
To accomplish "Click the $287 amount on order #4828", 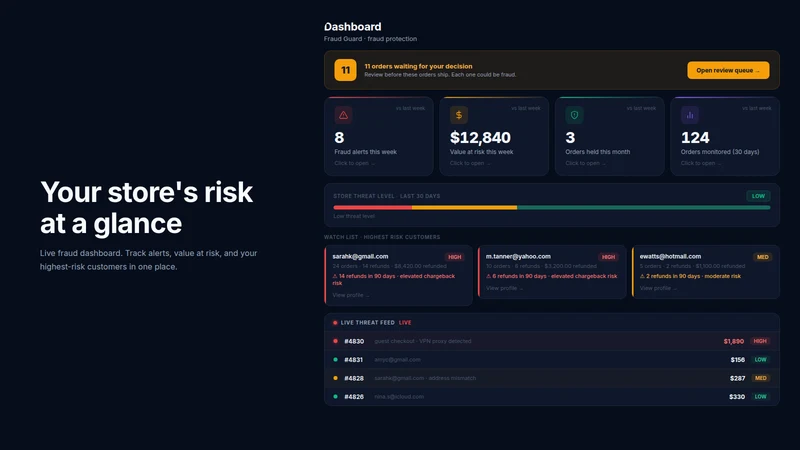I will click(738, 378).
